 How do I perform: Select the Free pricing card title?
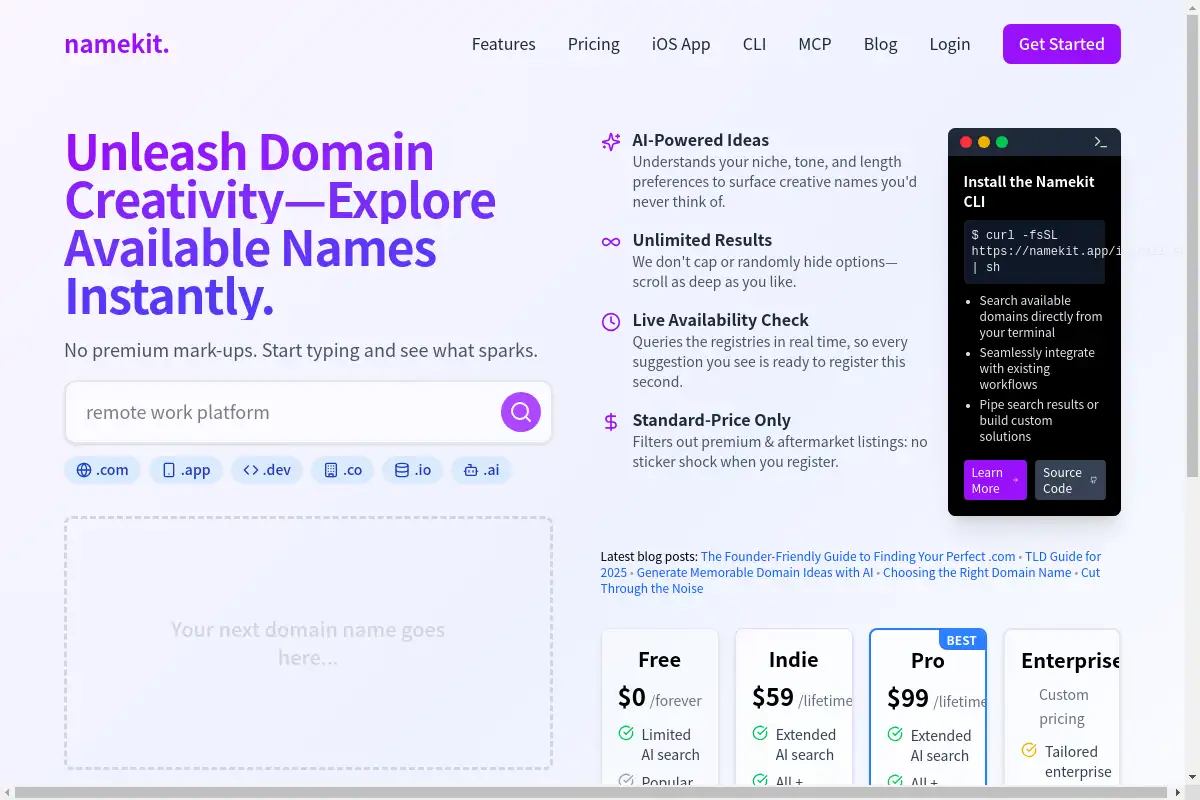pyautogui.click(x=660, y=660)
